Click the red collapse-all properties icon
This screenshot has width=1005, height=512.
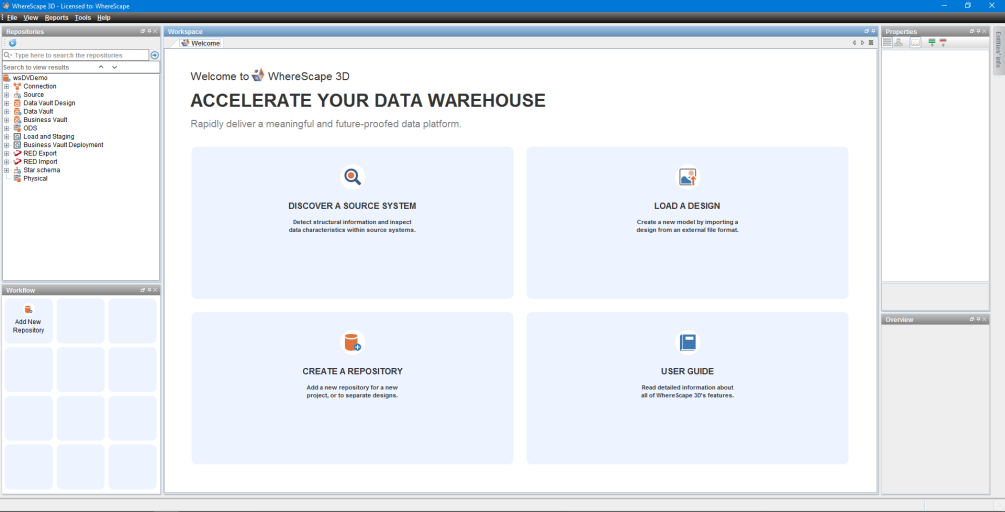coord(943,42)
